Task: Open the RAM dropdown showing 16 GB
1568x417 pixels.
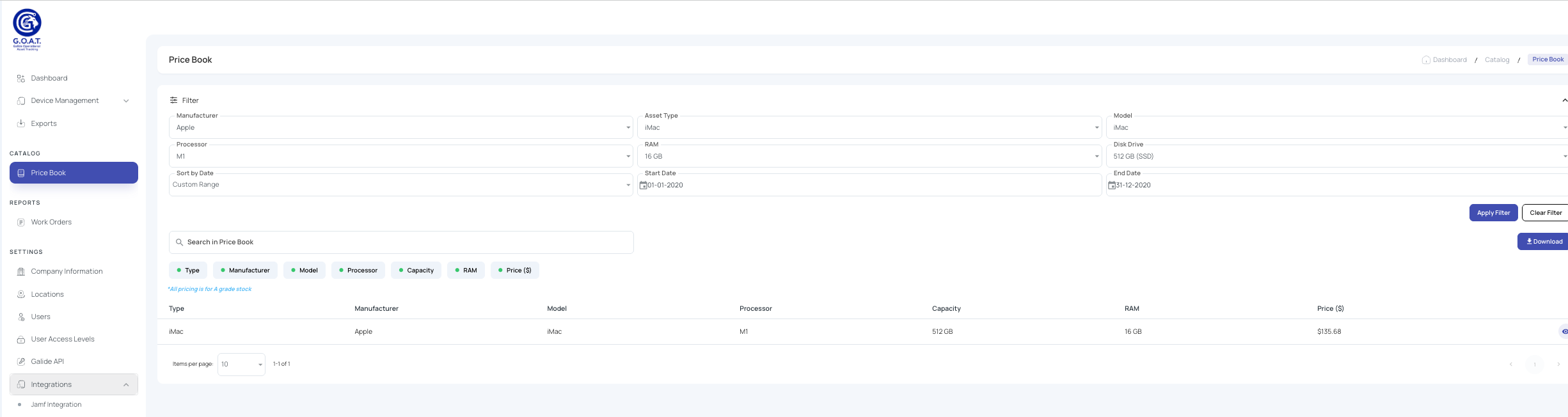Action: pyautogui.click(x=869, y=156)
